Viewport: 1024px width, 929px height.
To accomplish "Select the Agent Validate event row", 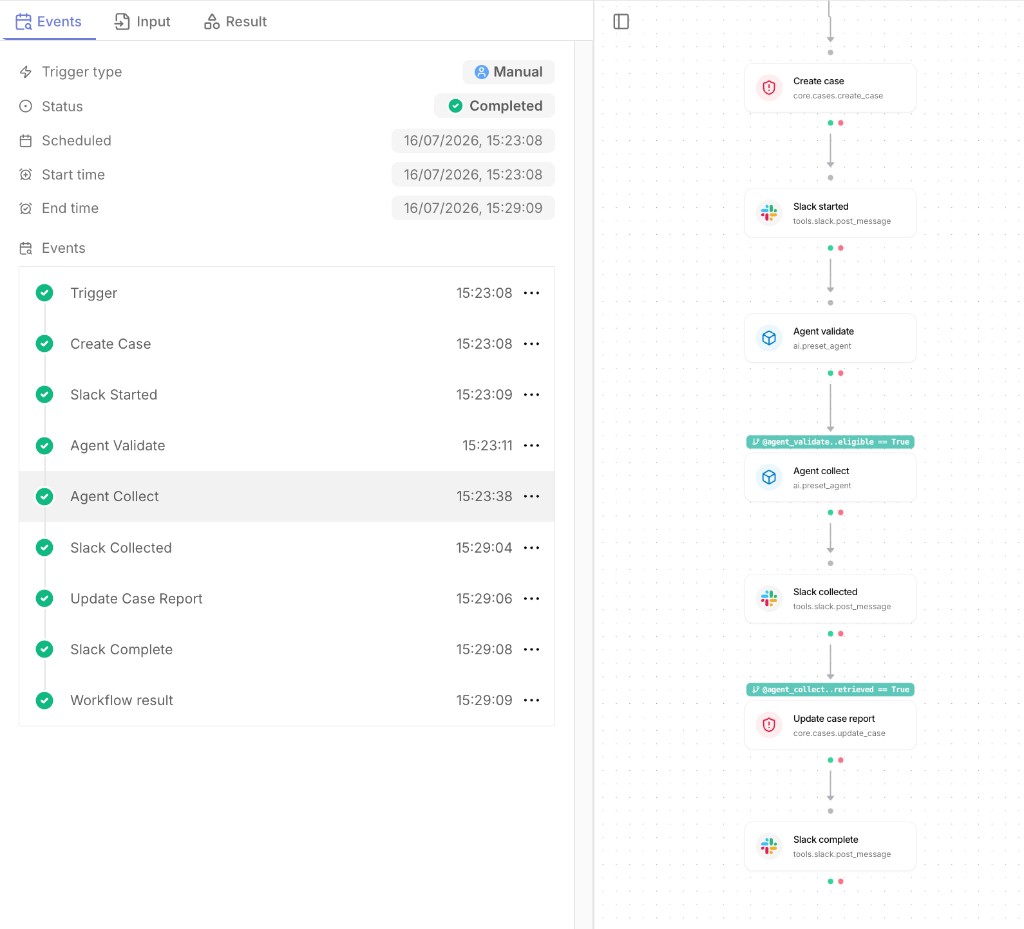I will tap(287, 446).
